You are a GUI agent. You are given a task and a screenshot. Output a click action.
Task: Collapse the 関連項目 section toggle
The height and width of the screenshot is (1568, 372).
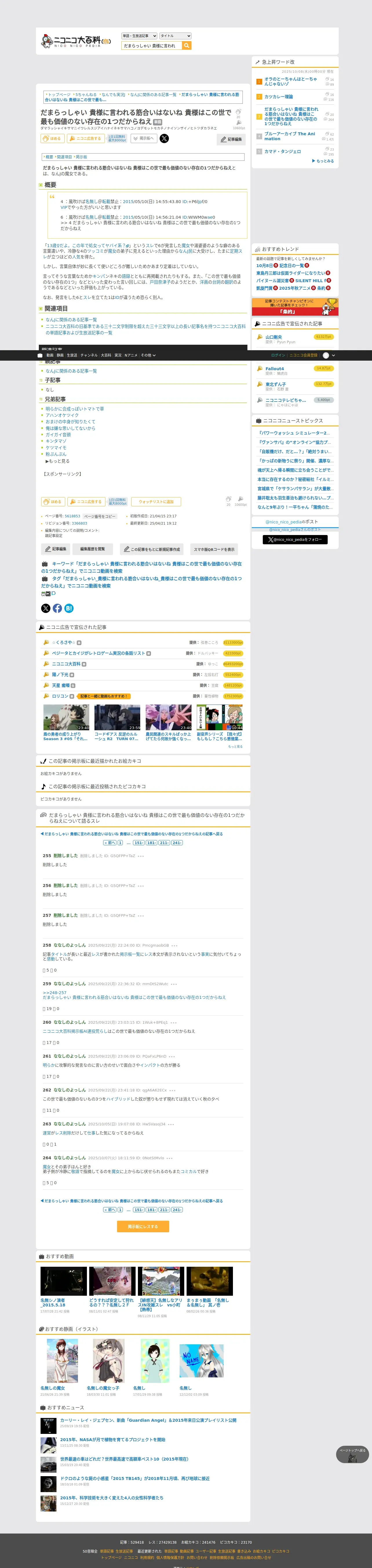point(41,309)
